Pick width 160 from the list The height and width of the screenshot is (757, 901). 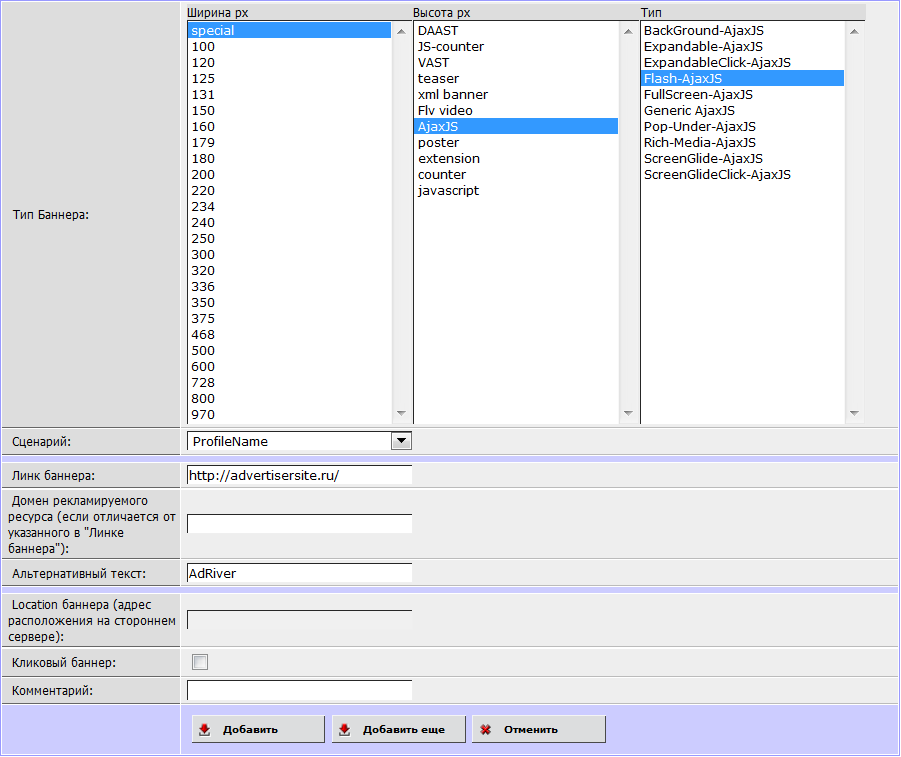(x=289, y=126)
